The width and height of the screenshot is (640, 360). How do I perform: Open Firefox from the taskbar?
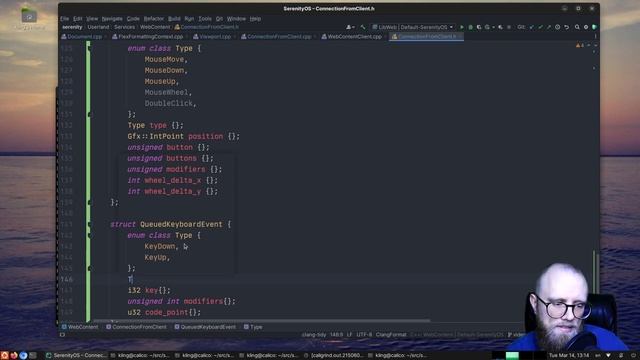click(x=14, y=355)
